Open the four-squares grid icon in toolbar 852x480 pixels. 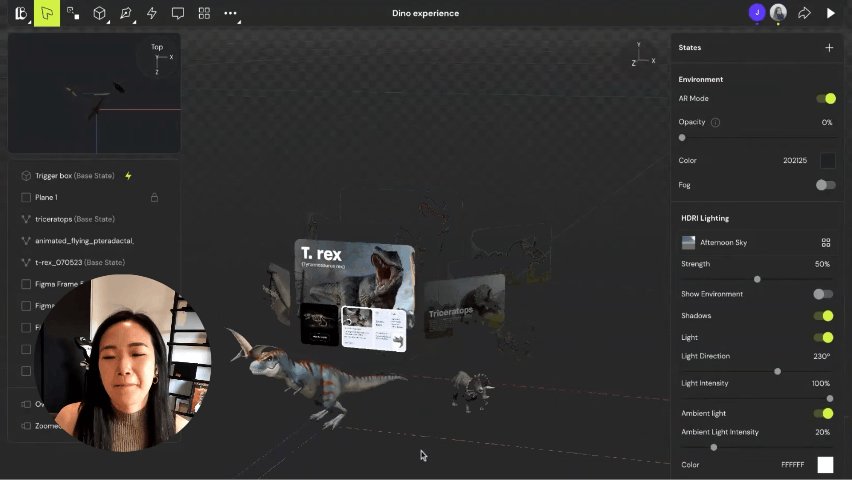tap(204, 13)
